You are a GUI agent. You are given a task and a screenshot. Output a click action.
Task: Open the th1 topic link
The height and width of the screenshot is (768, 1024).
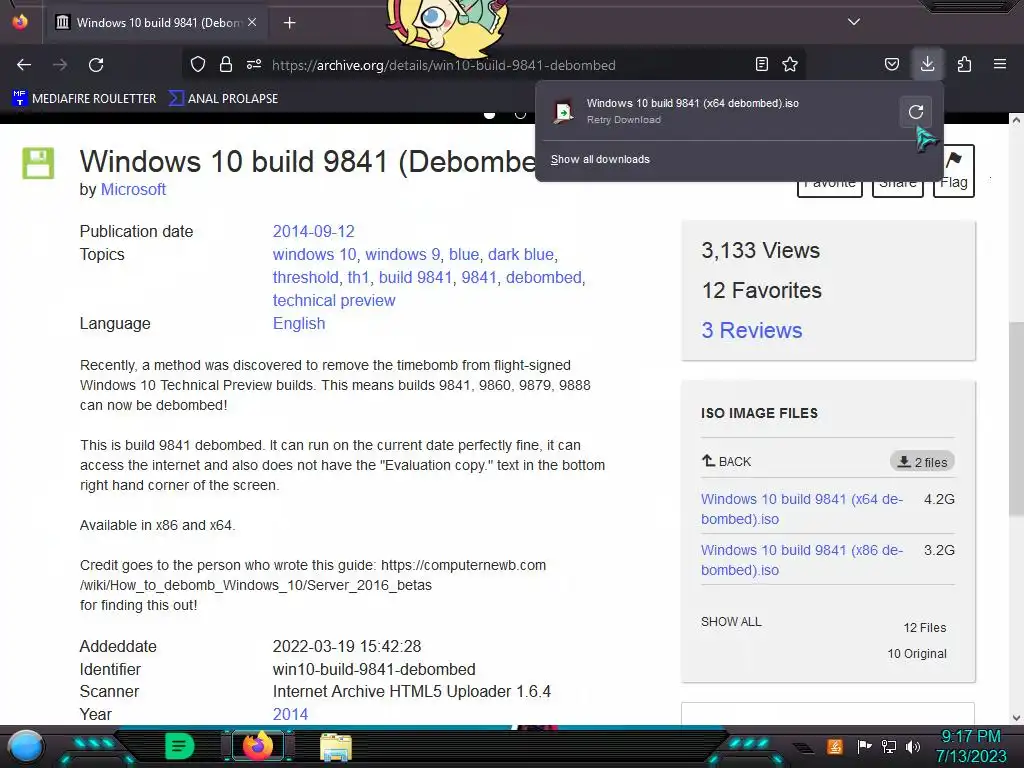[x=358, y=277]
